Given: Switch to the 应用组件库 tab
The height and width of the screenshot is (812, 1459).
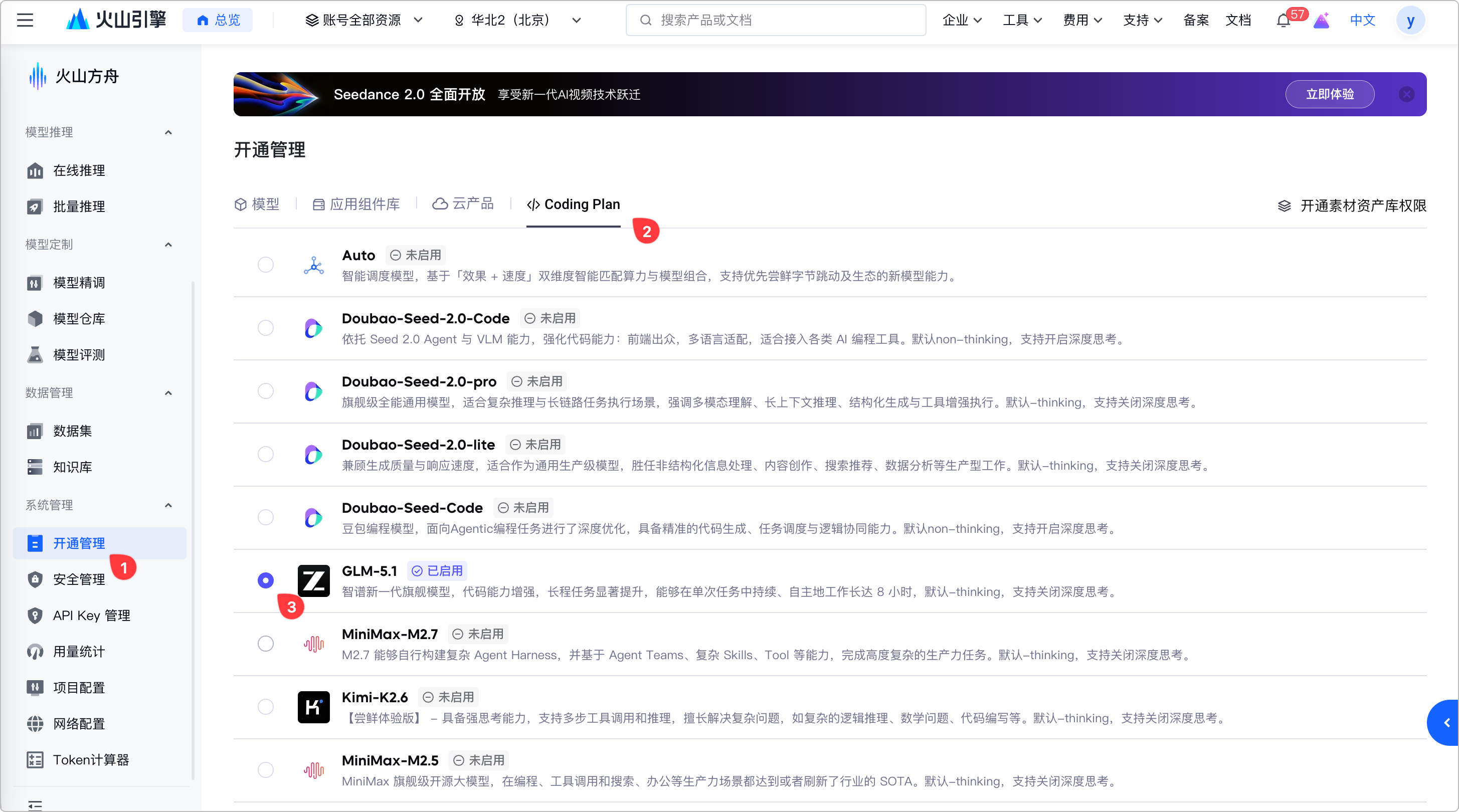Looking at the screenshot, I should coord(356,205).
